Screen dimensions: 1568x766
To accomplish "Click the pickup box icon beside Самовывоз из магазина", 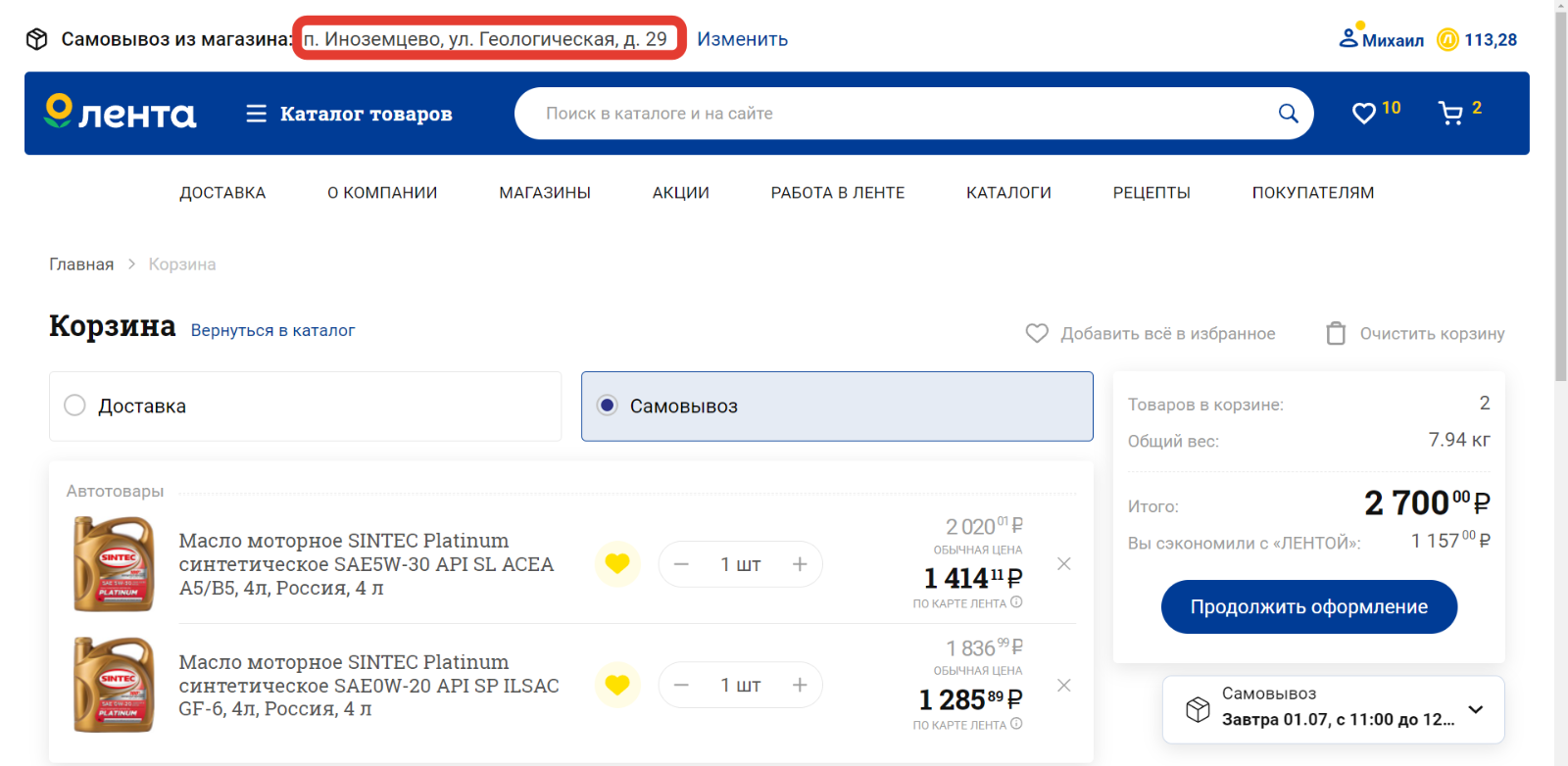I will [x=36, y=39].
